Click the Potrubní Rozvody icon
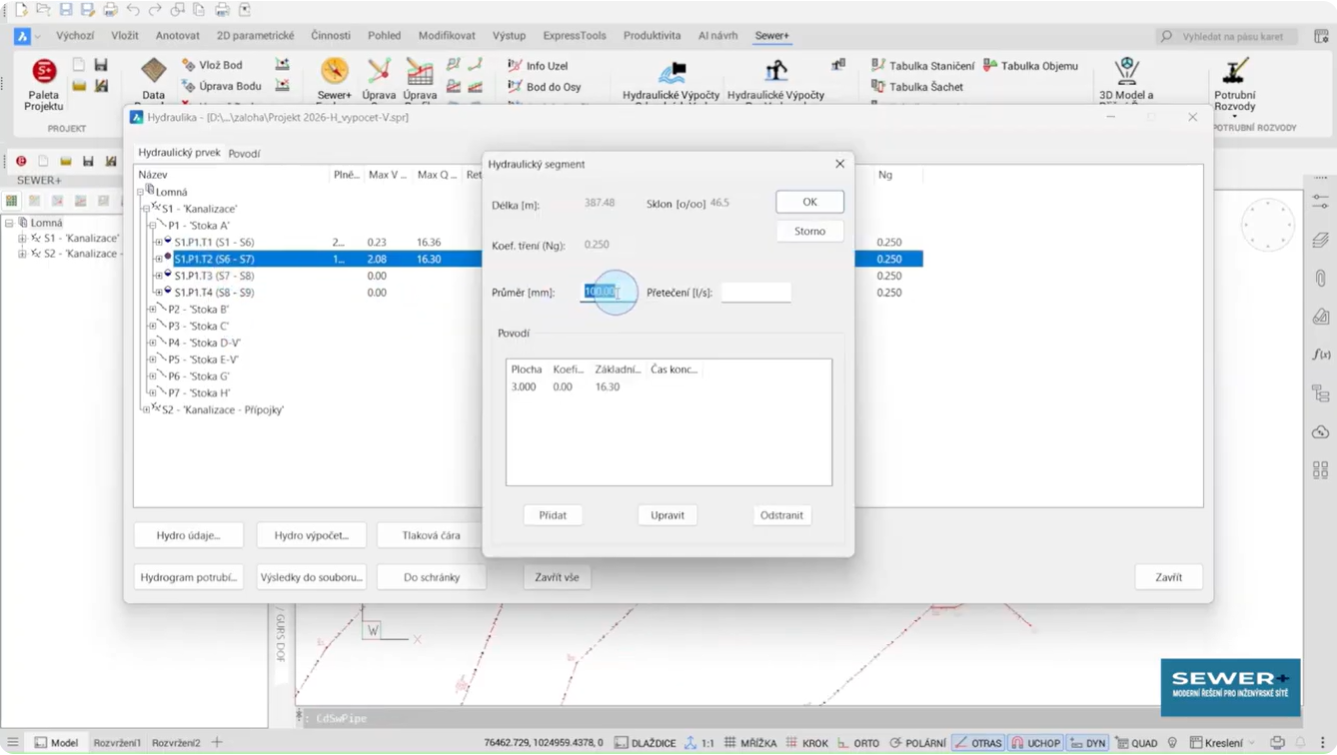The width and height of the screenshot is (1337, 755). pyautogui.click(x=1235, y=72)
